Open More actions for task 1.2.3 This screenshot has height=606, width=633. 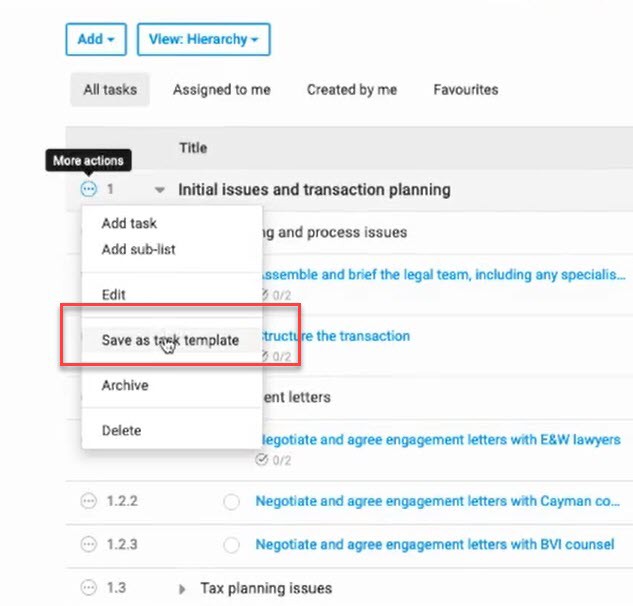(x=88, y=545)
